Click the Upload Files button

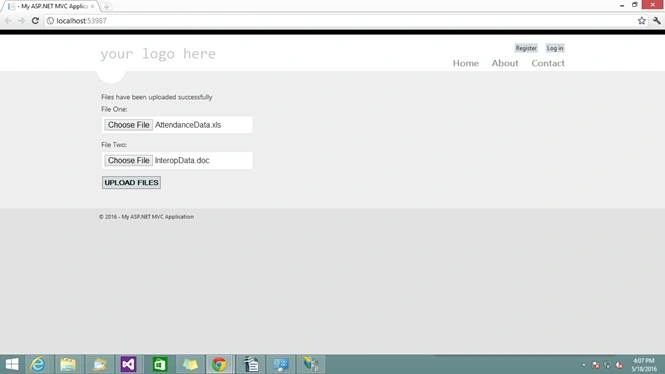131,183
